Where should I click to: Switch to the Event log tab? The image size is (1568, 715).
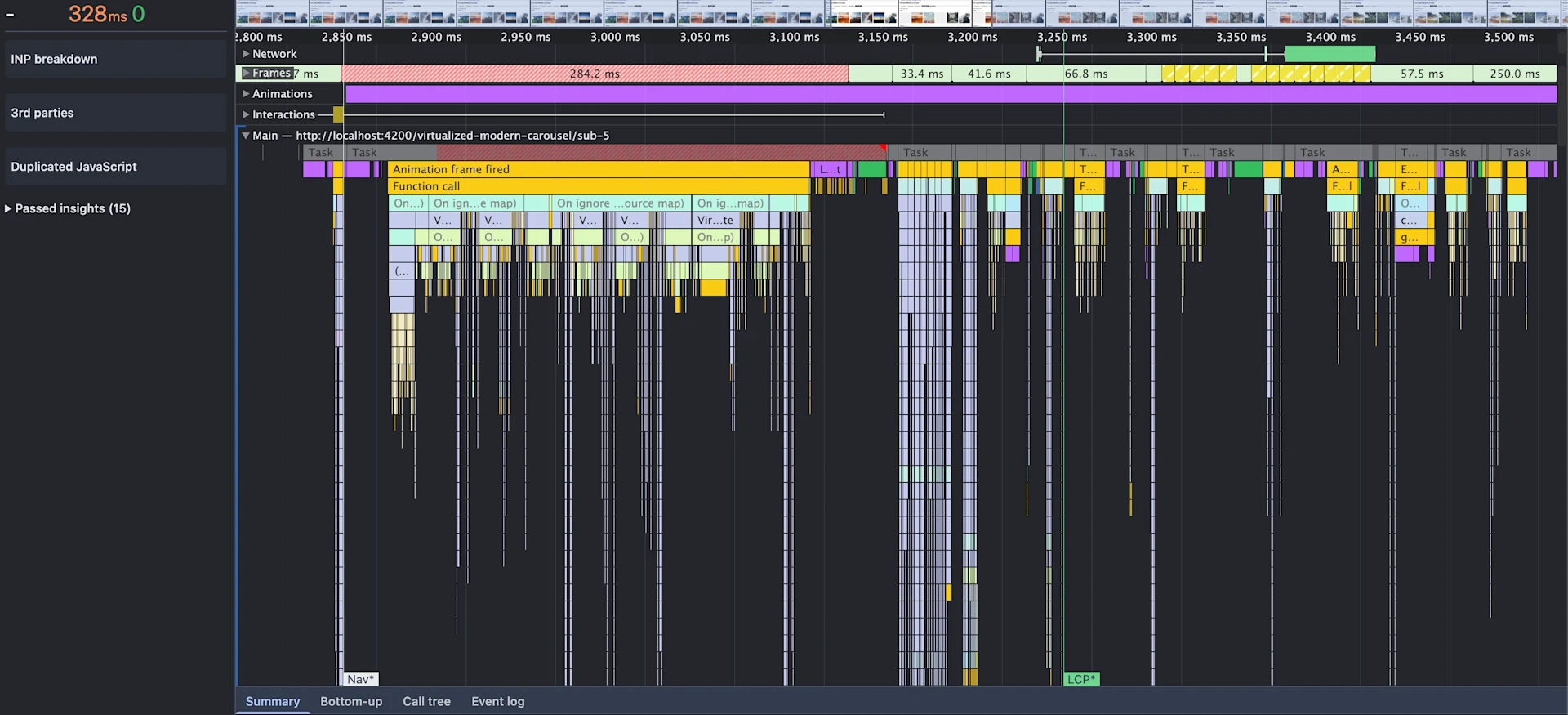click(x=498, y=701)
